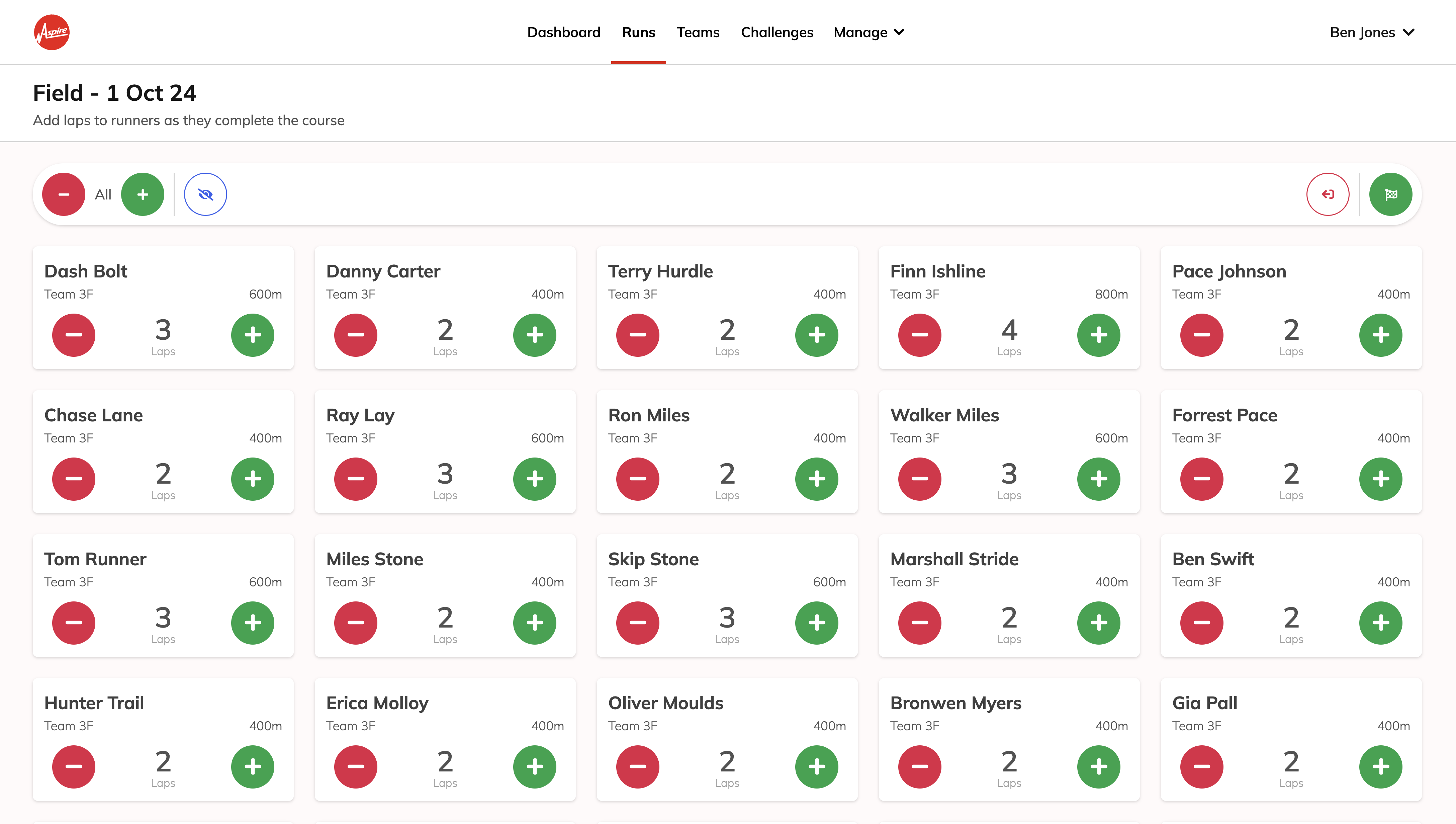Image resolution: width=1456 pixels, height=824 pixels.
Task: Click the Dash Bolt name heading
Action: click(x=85, y=271)
